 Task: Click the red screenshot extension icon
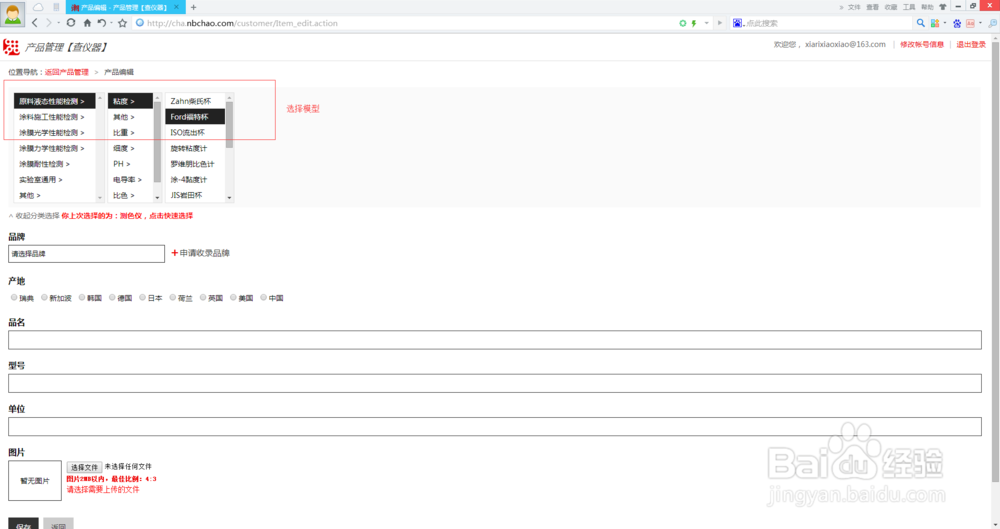point(970,23)
